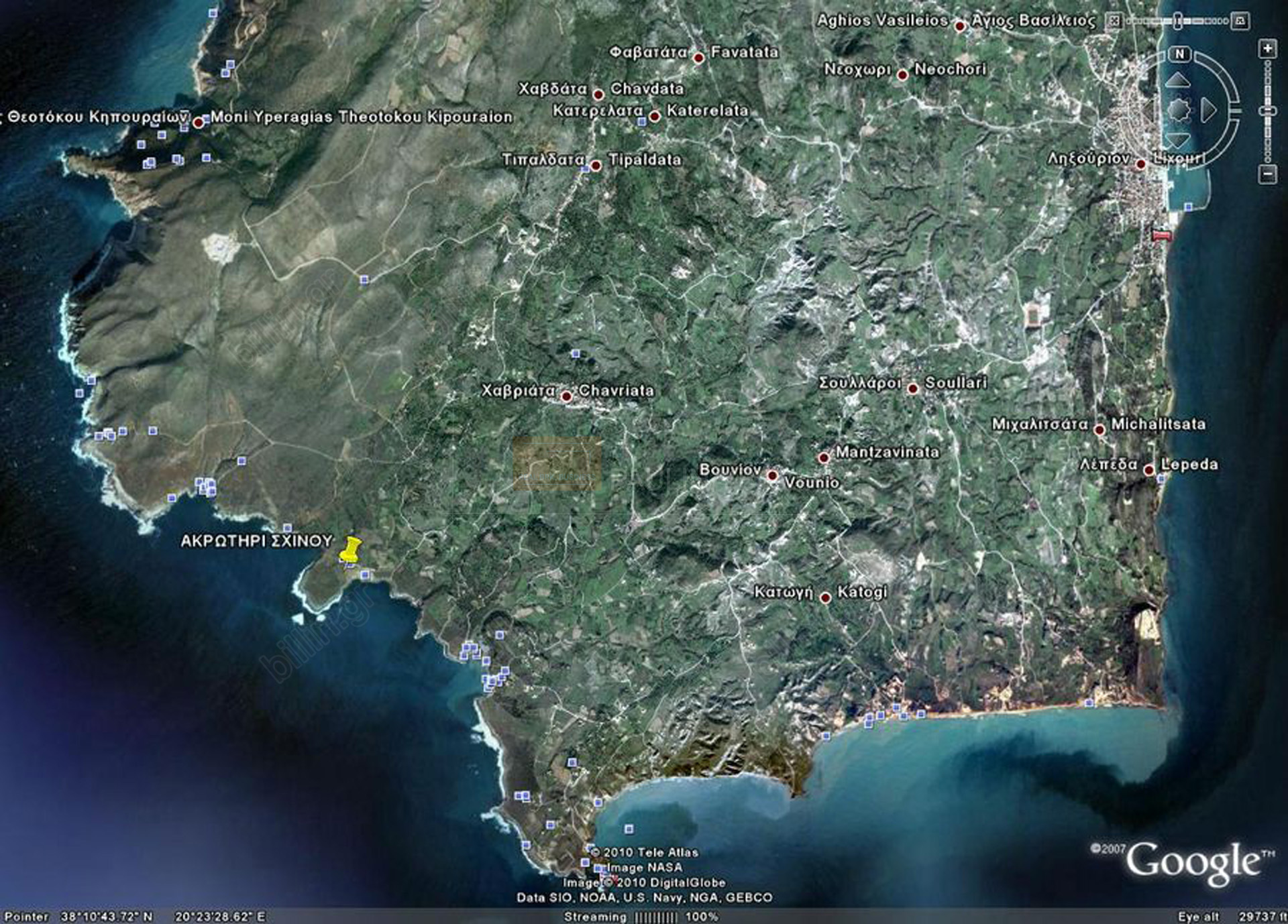
Task: Click the horizontal tilt slider handle
Action: click(x=1177, y=21)
